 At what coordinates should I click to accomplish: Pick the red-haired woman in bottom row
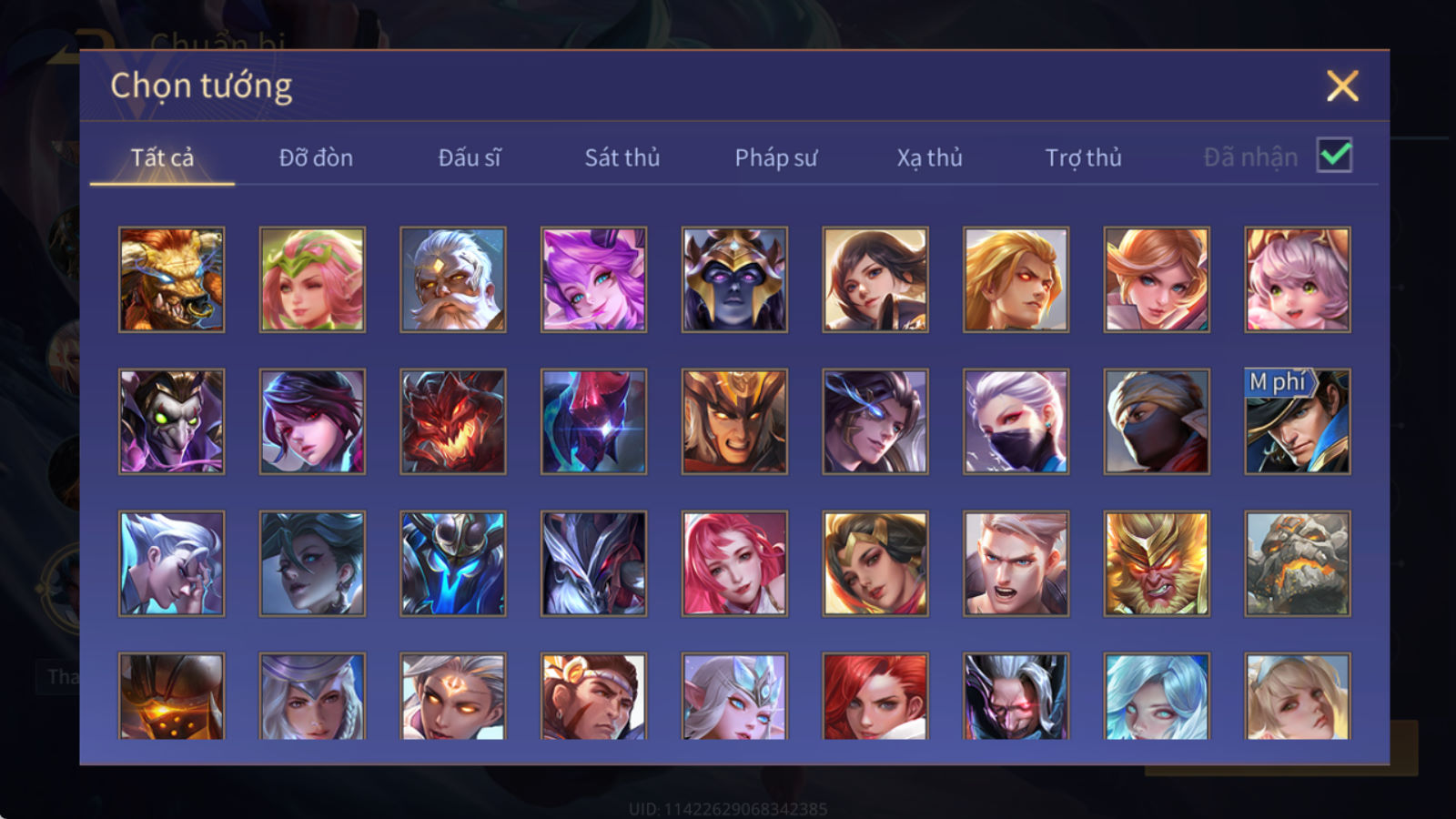[875, 696]
